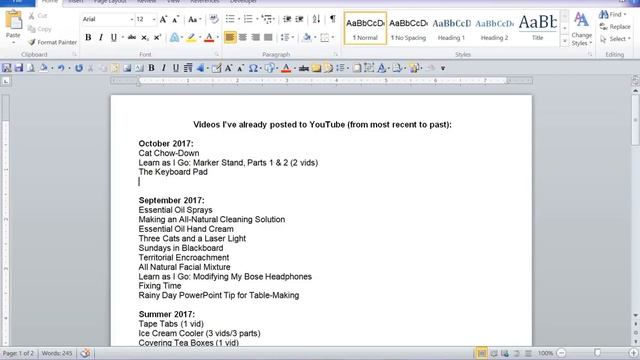Switch to the Review tab
Screen dimensions: 640x360
tap(147, 2)
